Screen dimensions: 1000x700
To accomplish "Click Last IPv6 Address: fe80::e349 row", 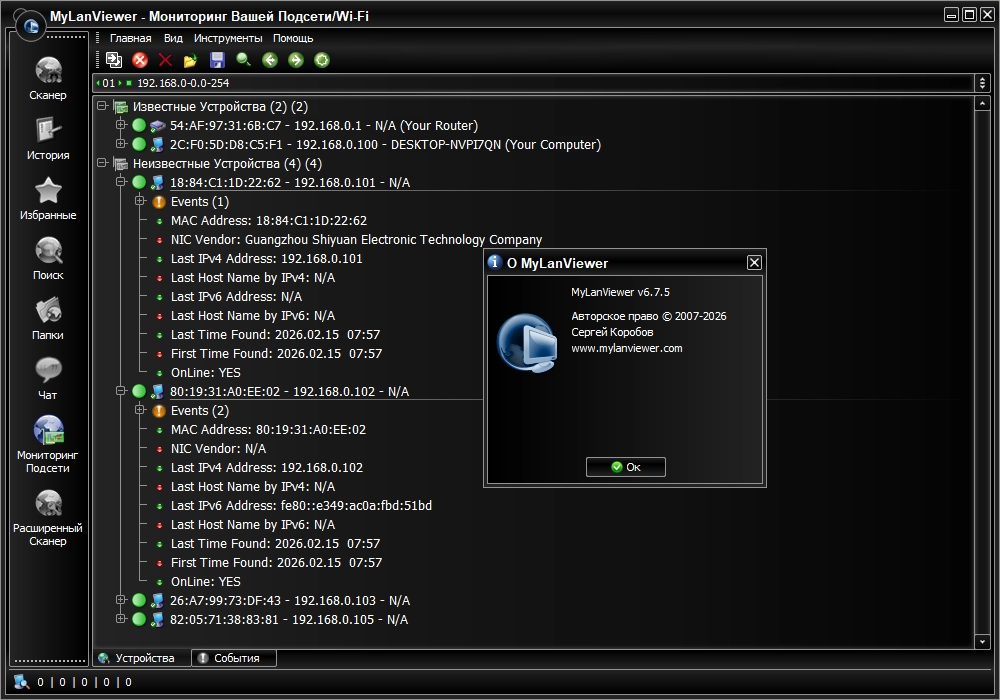I will pyautogui.click(x=301, y=506).
